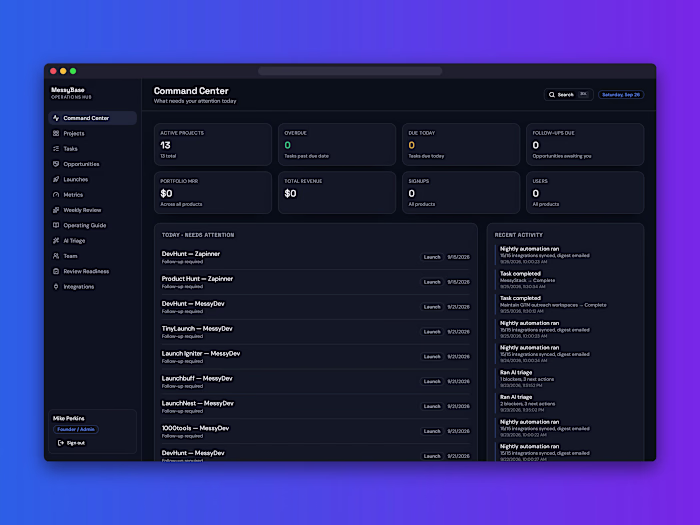The height and width of the screenshot is (525, 700).
Task: Click the Command Center pulse icon in sidebar
Action: point(56,118)
